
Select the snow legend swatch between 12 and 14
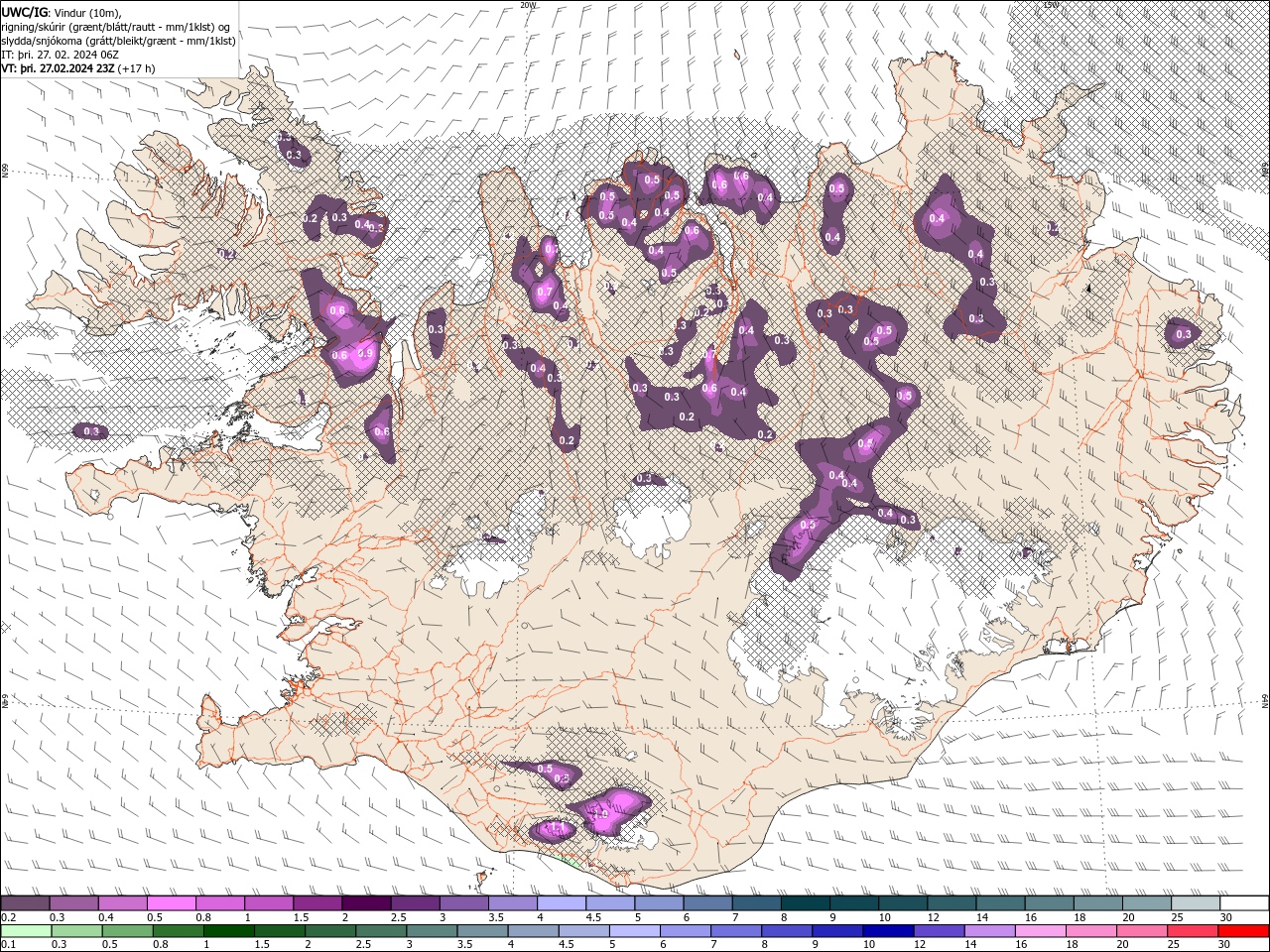951,903
